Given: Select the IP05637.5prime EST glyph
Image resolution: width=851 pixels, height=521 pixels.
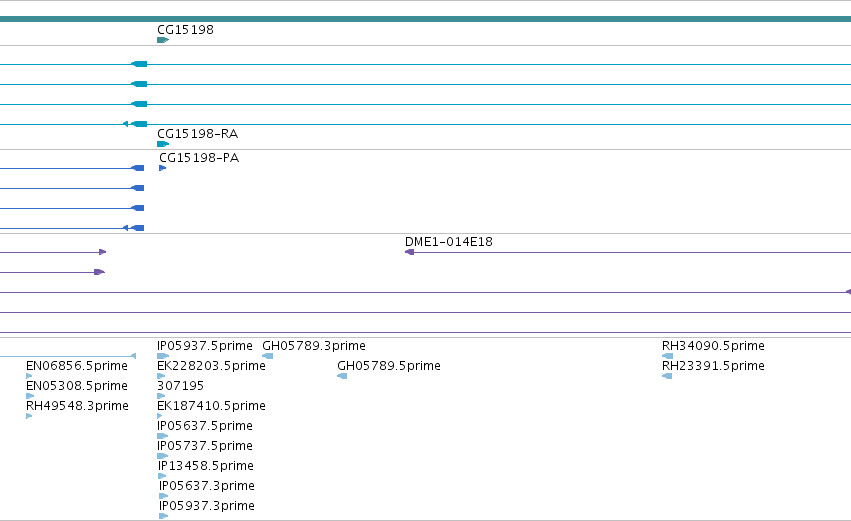Looking at the screenshot, I should click(x=162, y=436).
